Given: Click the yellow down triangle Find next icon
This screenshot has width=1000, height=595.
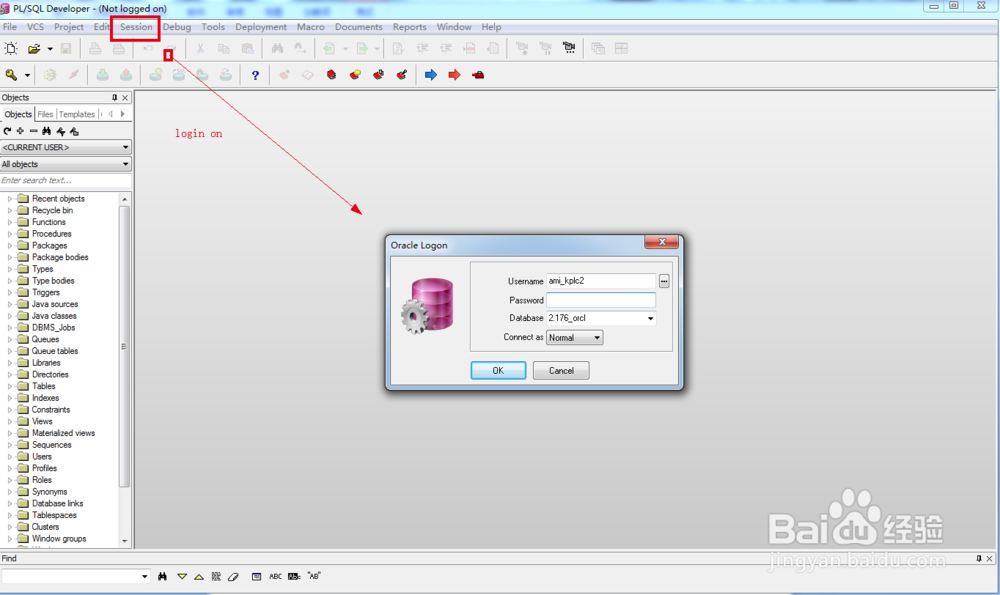Looking at the screenshot, I should pos(182,577).
